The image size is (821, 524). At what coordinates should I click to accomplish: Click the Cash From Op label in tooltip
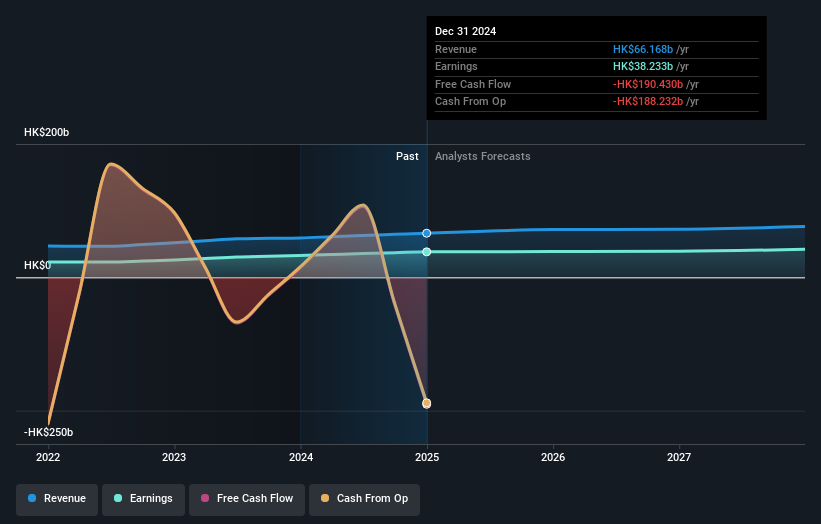click(471, 102)
